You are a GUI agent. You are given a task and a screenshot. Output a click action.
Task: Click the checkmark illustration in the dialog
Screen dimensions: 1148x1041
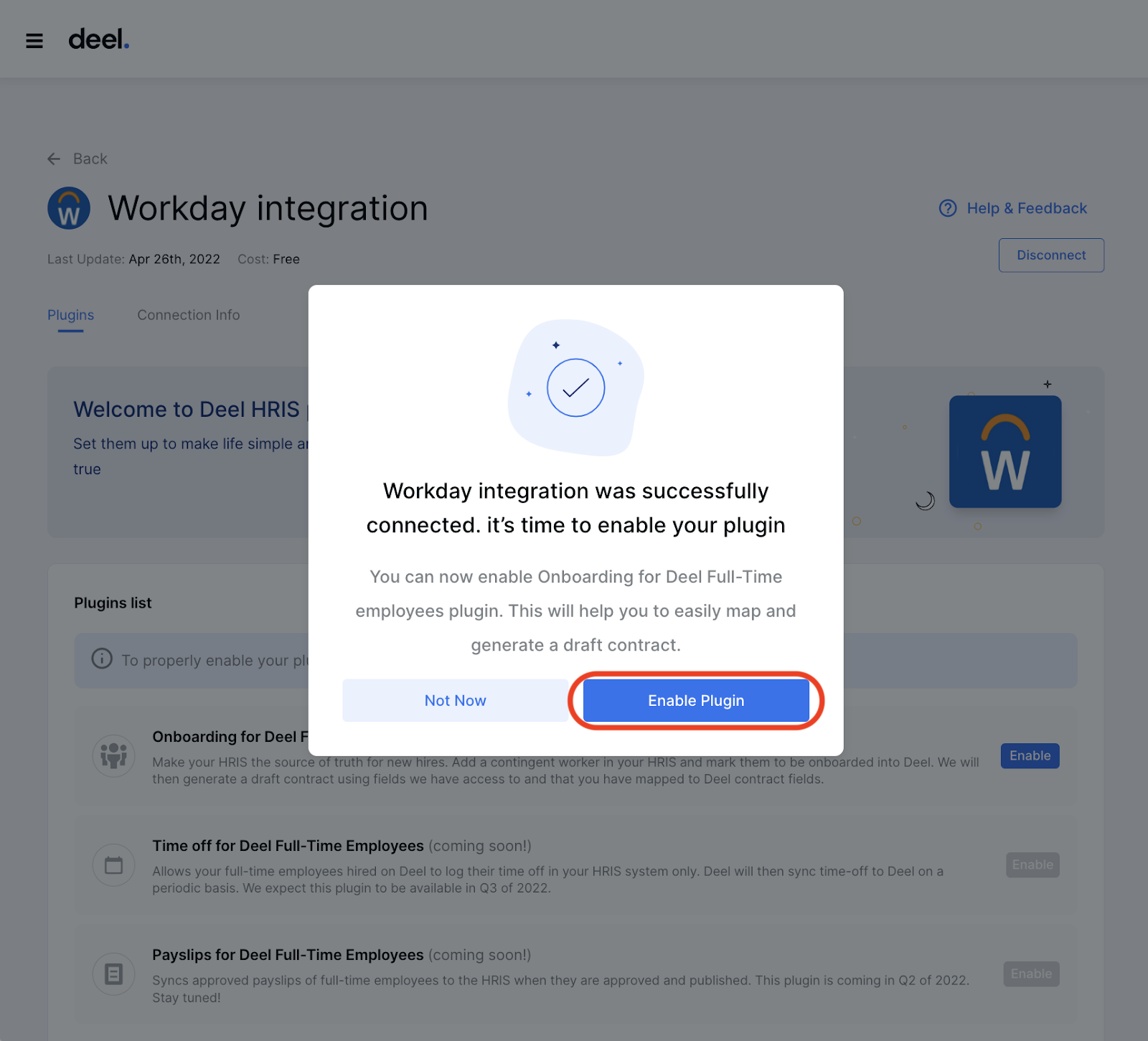pyautogui.click(x=575, y=387)
